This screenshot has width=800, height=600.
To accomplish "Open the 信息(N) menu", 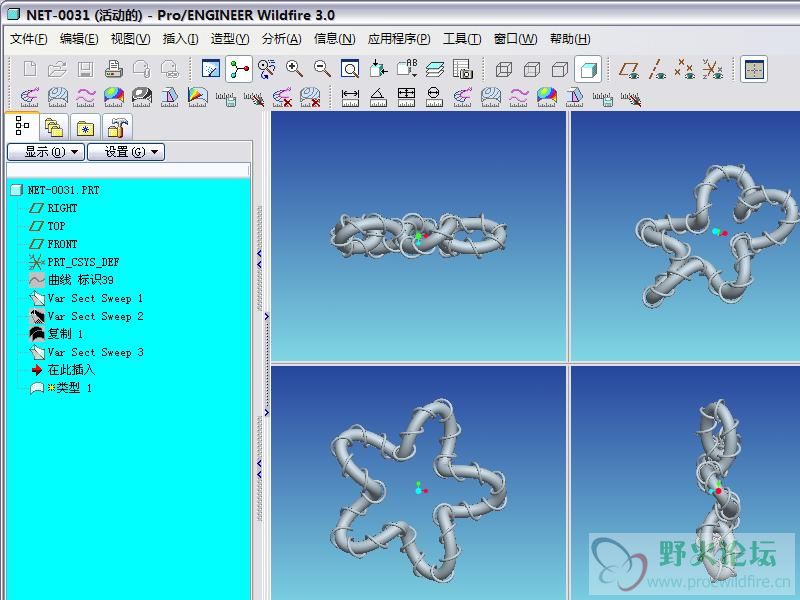I will [x=335, y=39].
